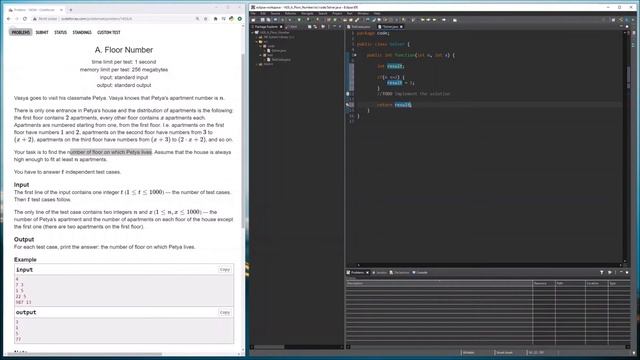Sort by Description column header
The height and width of the screenshot is (360, 640).
[x=439, y=283]
